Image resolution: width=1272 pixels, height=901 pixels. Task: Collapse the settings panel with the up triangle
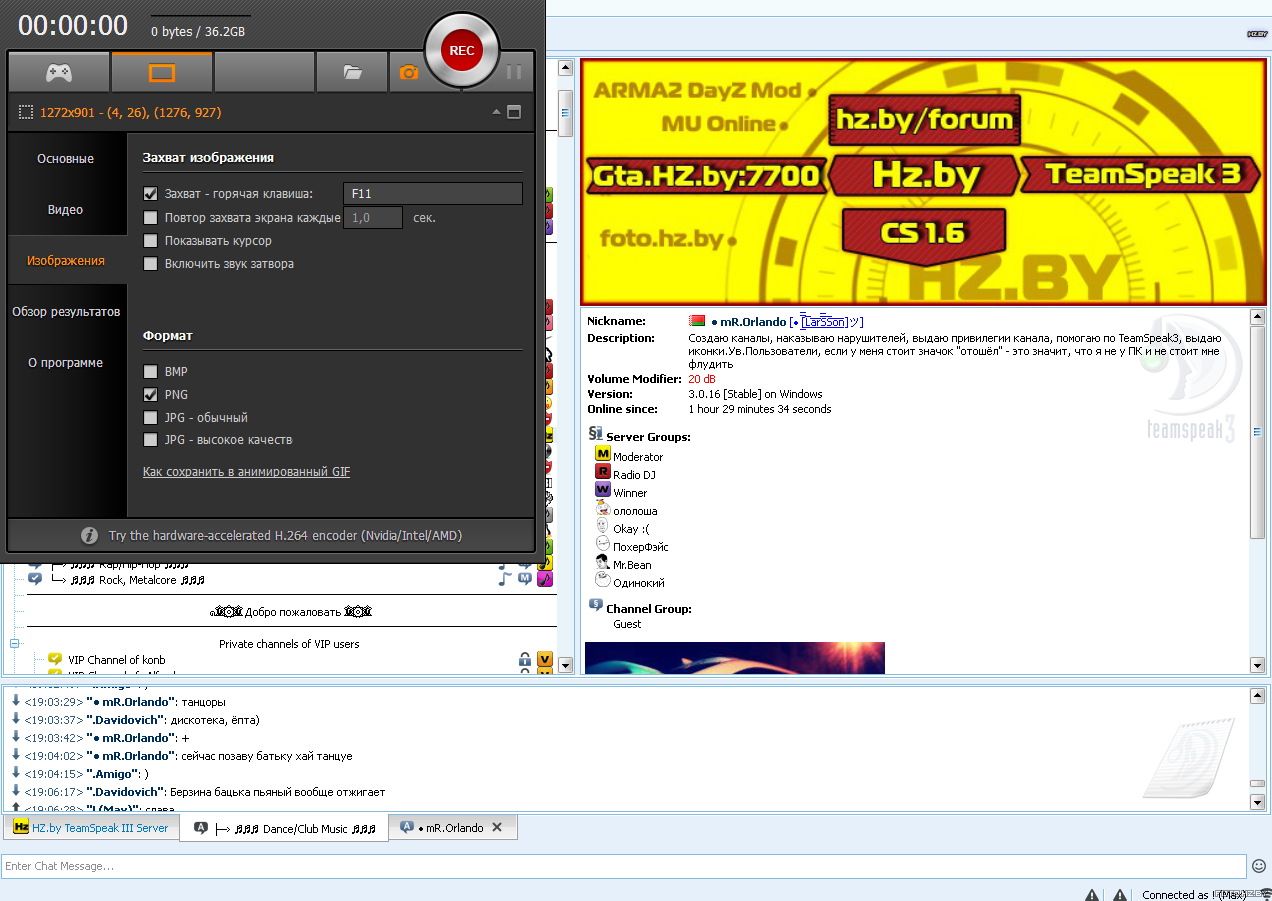pyautogui.click(x=496, y=112)
